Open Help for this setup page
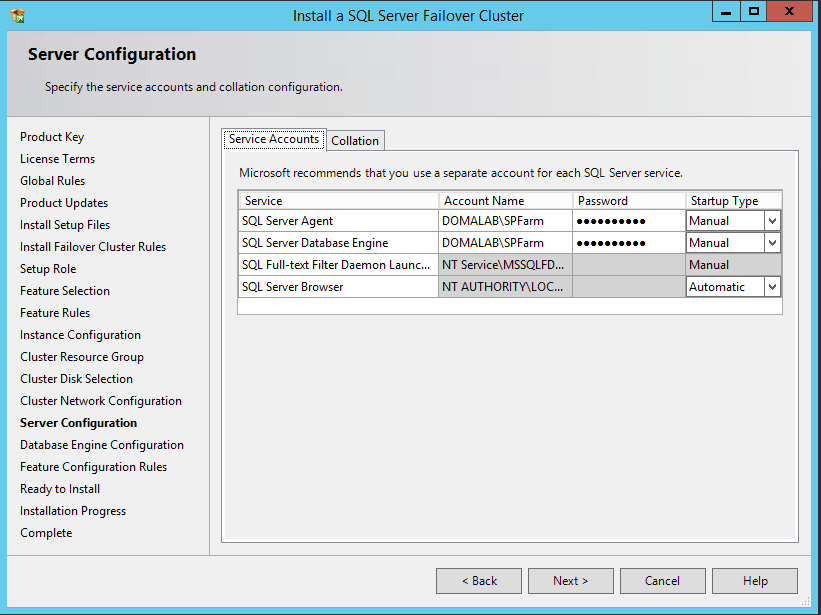 [x=755, y=581]
